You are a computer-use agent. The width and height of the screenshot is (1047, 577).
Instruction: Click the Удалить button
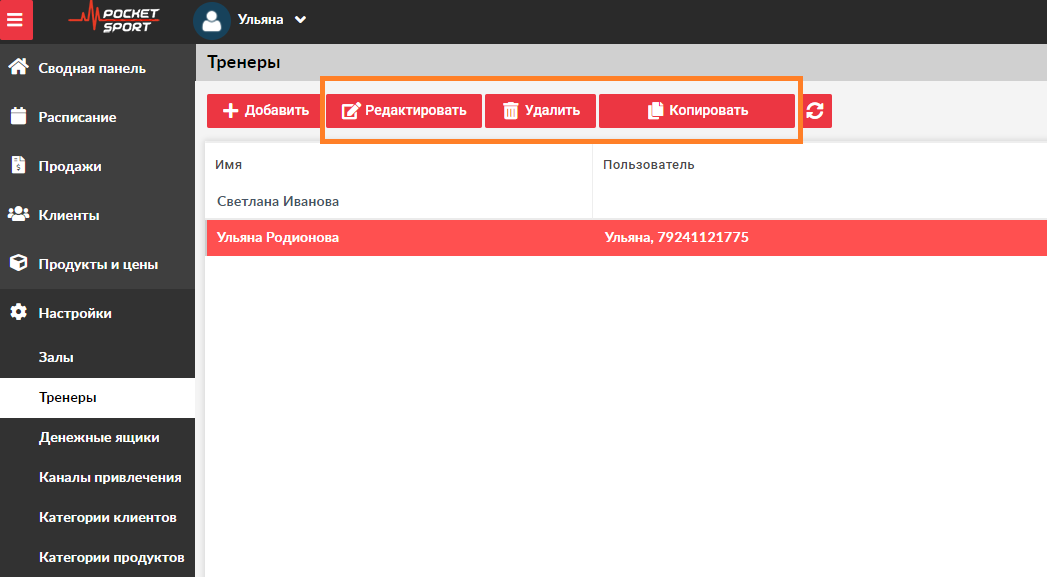pyautogui.click(x=540, y=111)
